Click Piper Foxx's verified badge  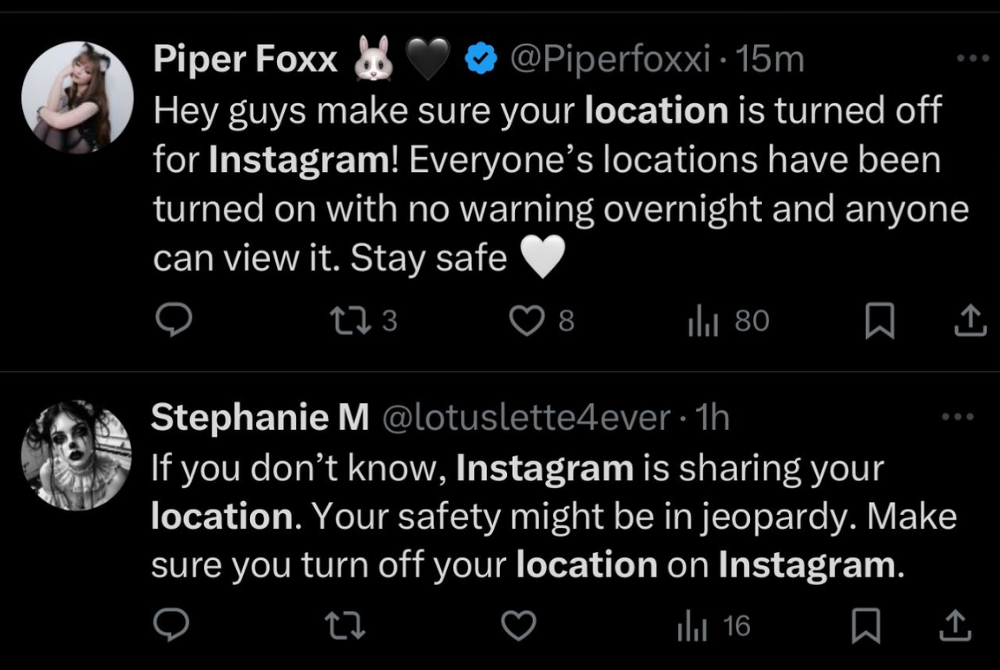point(479,58)
